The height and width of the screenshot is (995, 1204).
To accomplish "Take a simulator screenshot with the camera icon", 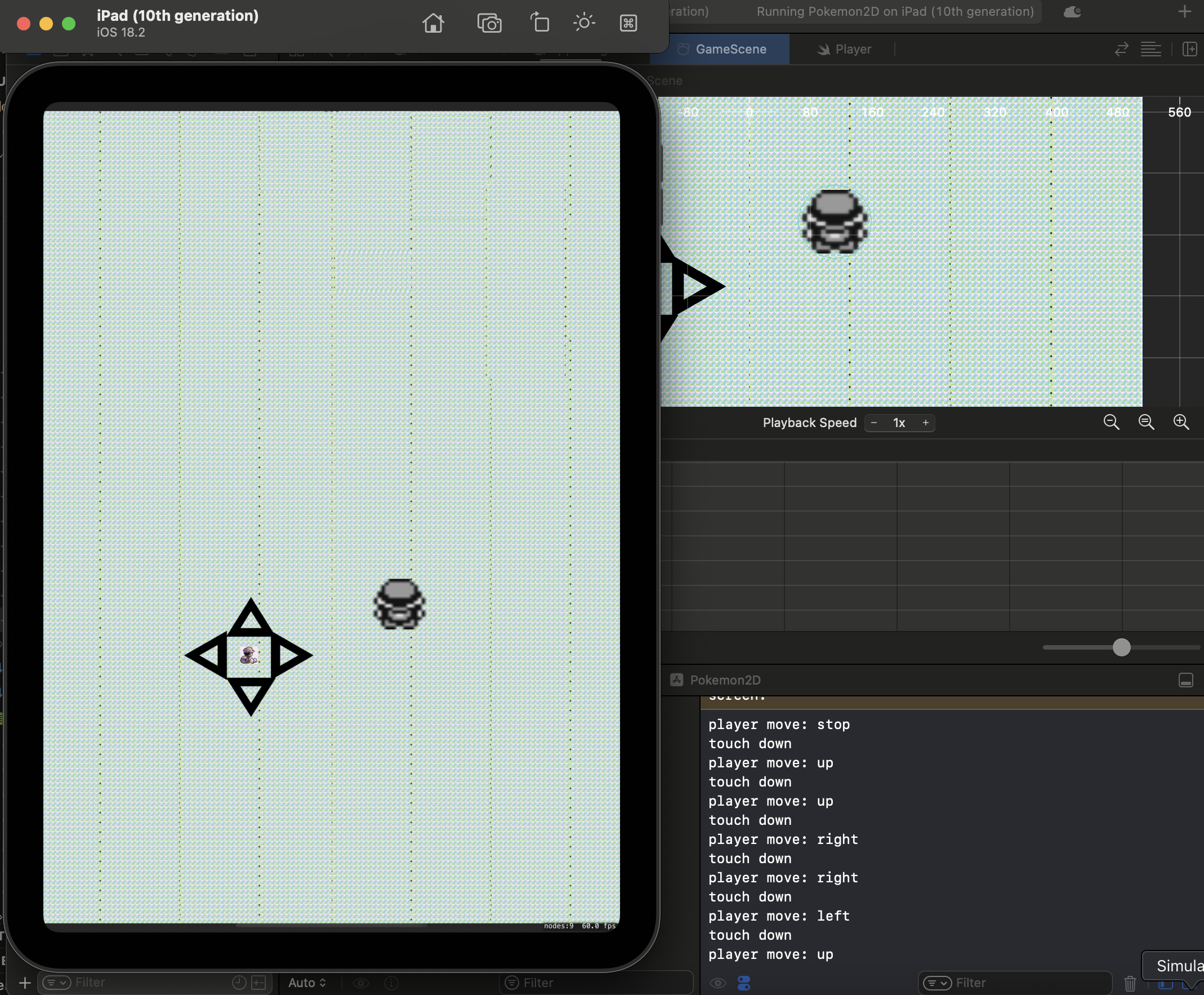I will (489, 24).
